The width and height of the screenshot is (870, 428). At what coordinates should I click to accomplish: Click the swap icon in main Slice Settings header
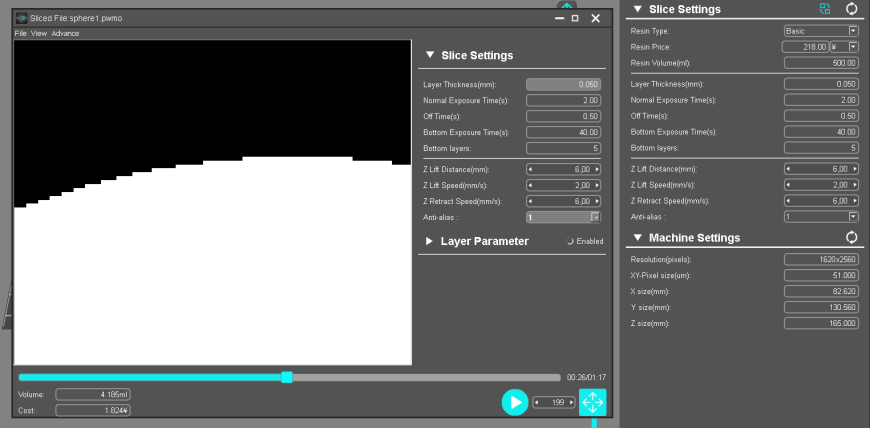tap(825, 8)
